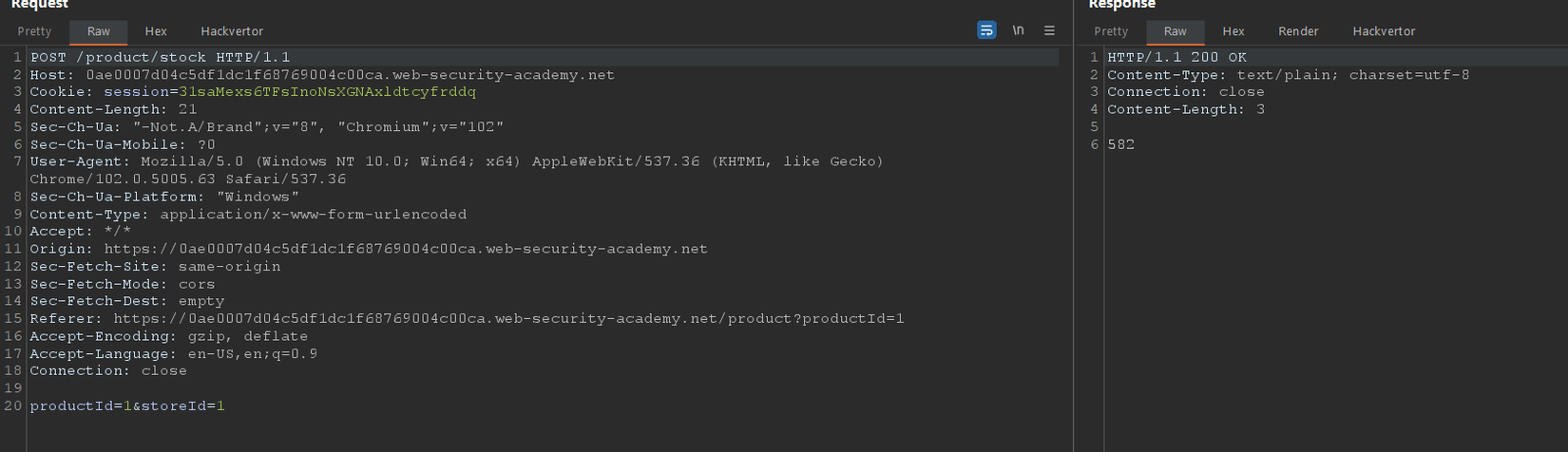Switch to the Response Pretty tab
1568x452 pixels.
coord(1111,31)
